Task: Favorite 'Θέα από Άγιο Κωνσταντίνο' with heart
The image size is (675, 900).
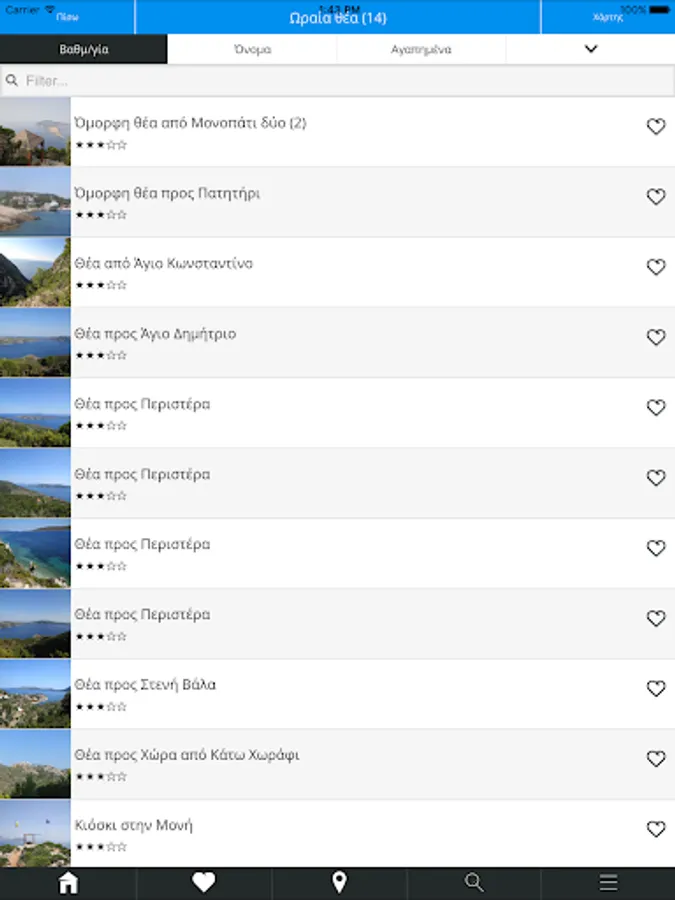Action: (x=656, y=267)
